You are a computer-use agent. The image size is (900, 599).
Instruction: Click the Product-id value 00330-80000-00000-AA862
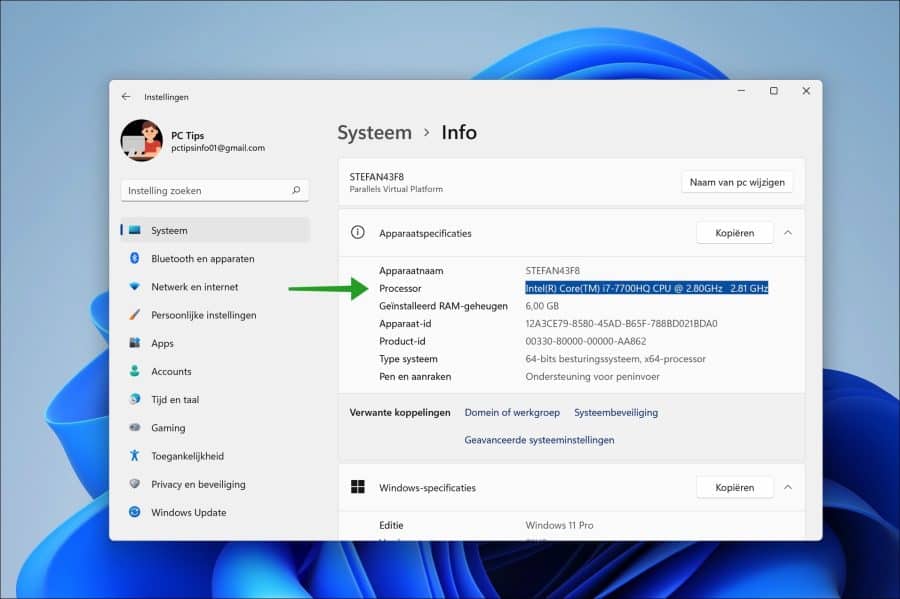tap(585, 341)
